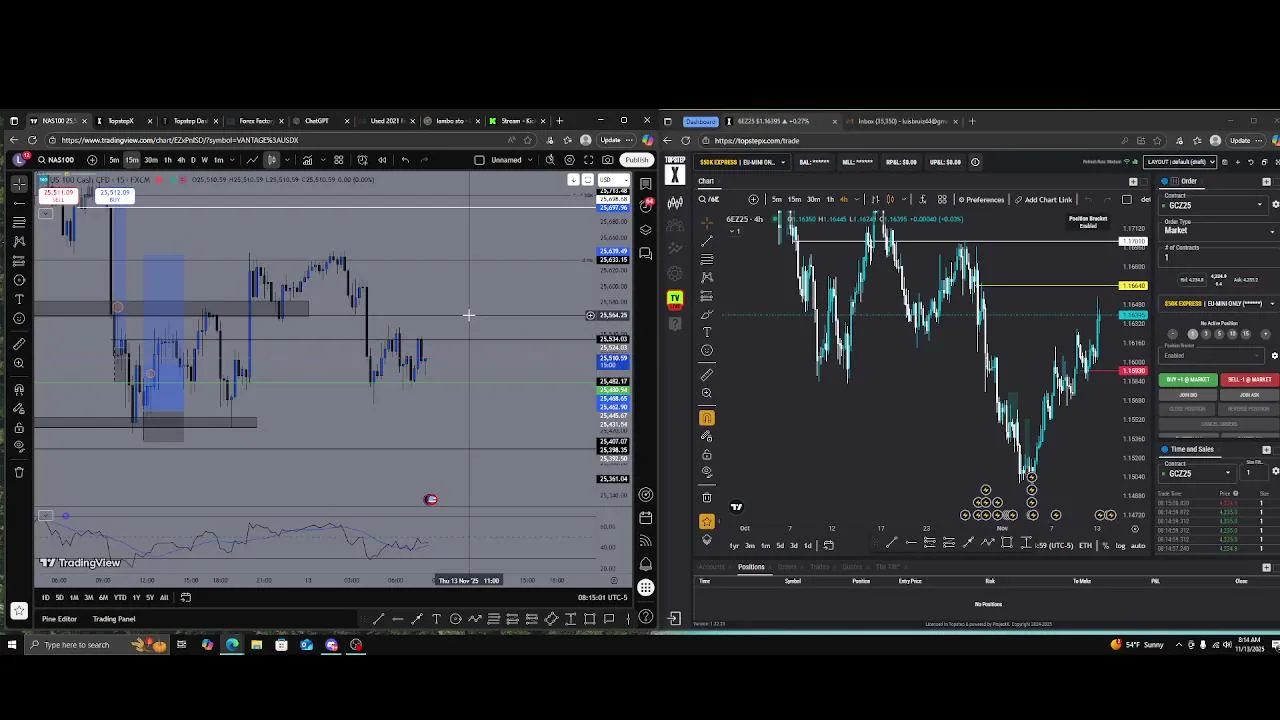Switch to the Forex Factory browser tab
Image resolution: width=1280 pixels, height=720 pixels.
point(256,121)
